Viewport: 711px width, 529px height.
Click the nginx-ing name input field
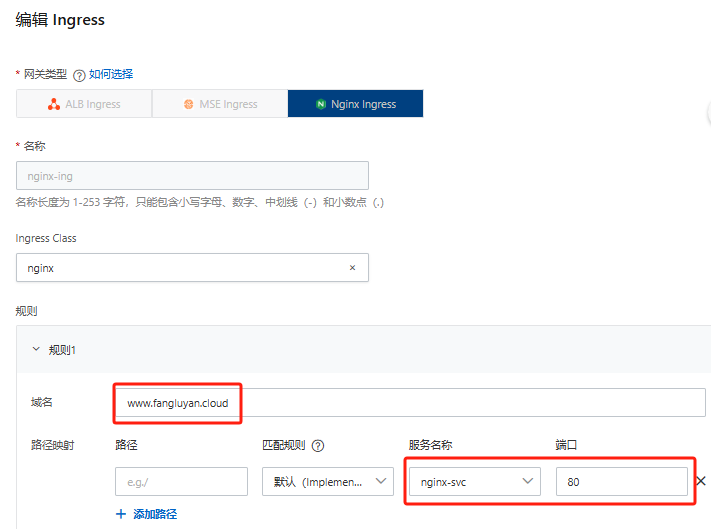[192, 176]
